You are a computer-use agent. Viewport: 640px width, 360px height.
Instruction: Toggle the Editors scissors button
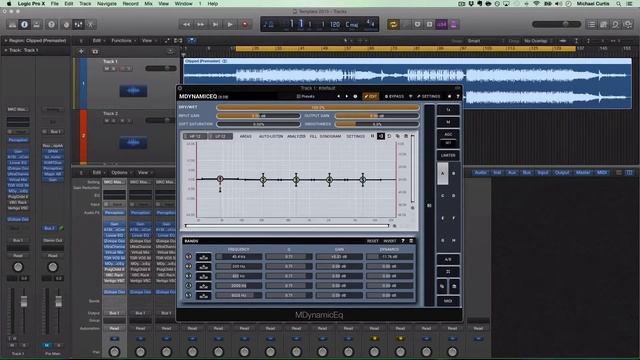[91, 24]
